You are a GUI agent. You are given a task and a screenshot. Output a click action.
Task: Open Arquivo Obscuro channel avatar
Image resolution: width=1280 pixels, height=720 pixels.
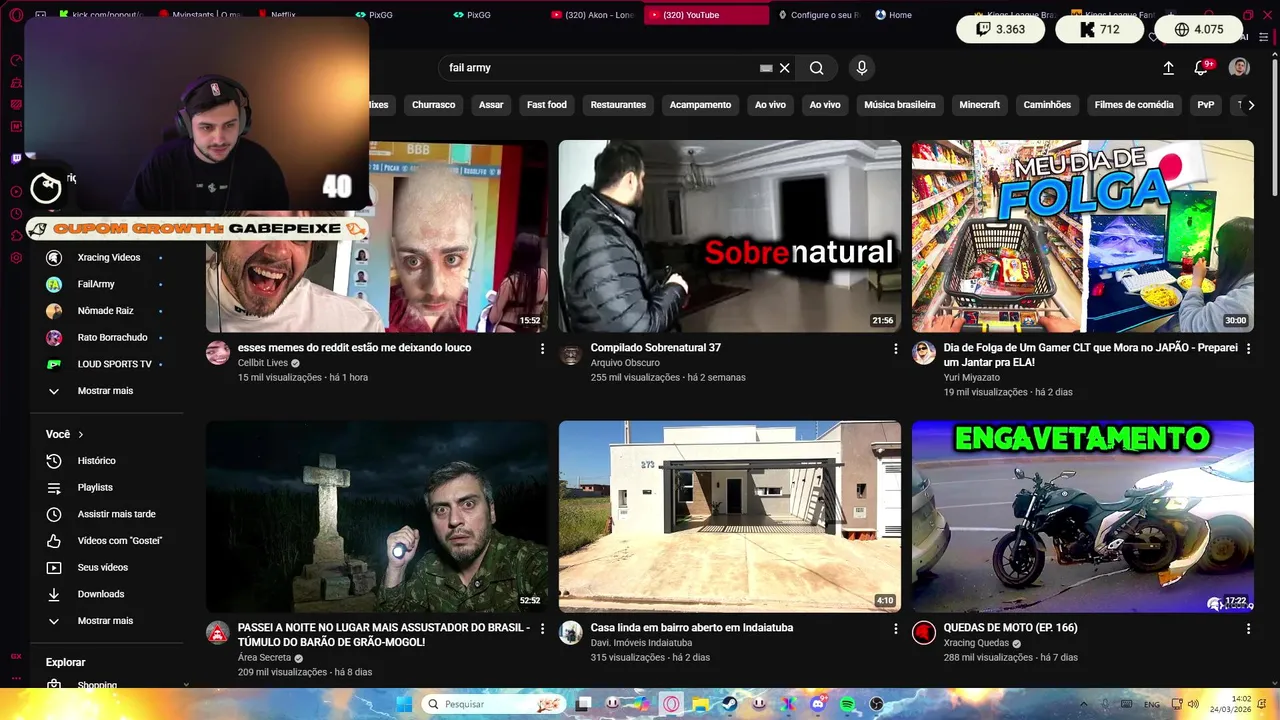tap(571, 352)
